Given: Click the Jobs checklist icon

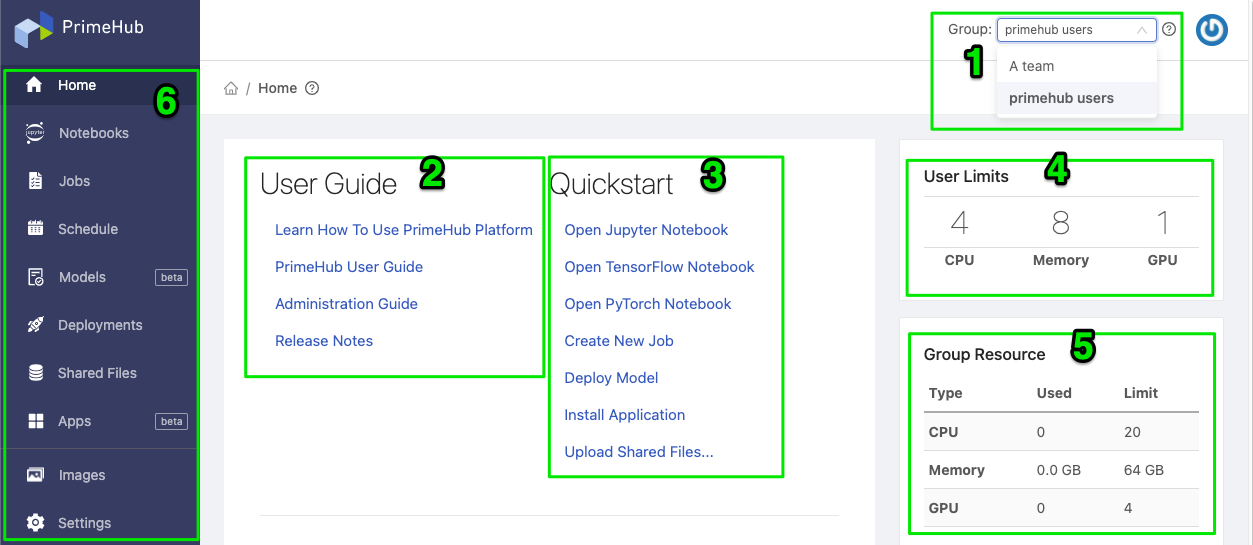Looking at the screenshot, I should click(x=35, y=181).
